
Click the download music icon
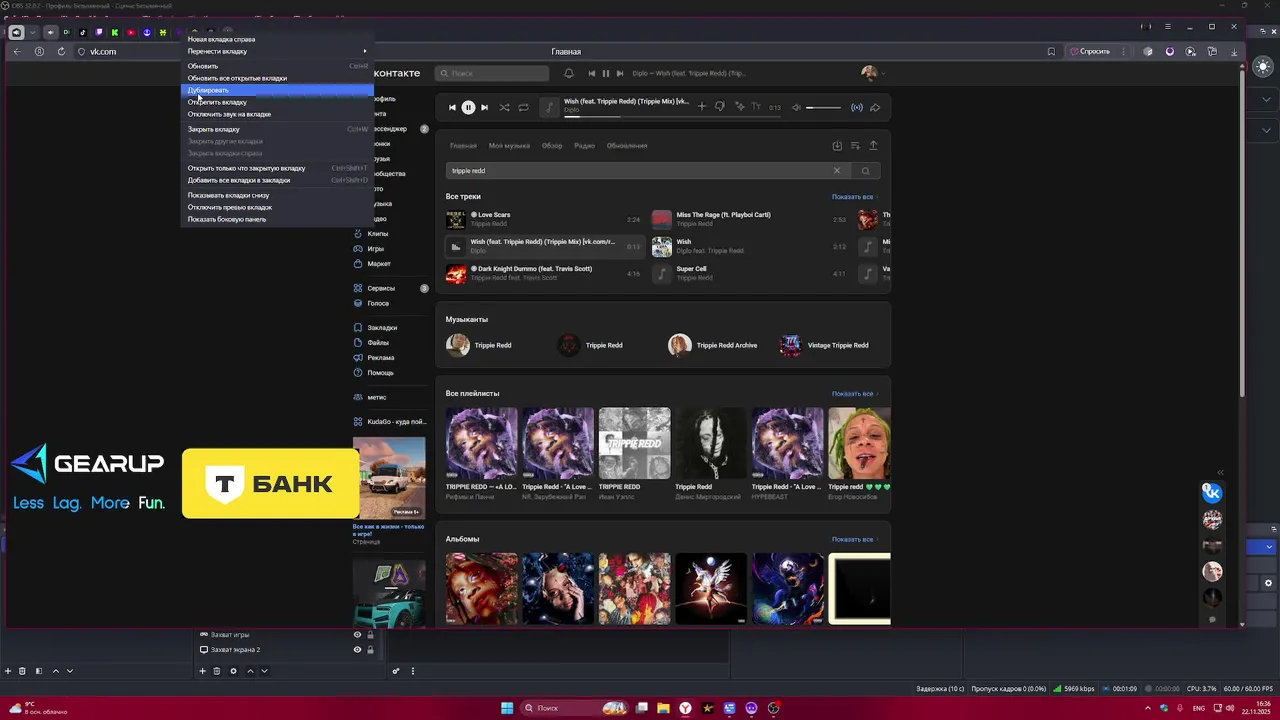pos(837,146)
